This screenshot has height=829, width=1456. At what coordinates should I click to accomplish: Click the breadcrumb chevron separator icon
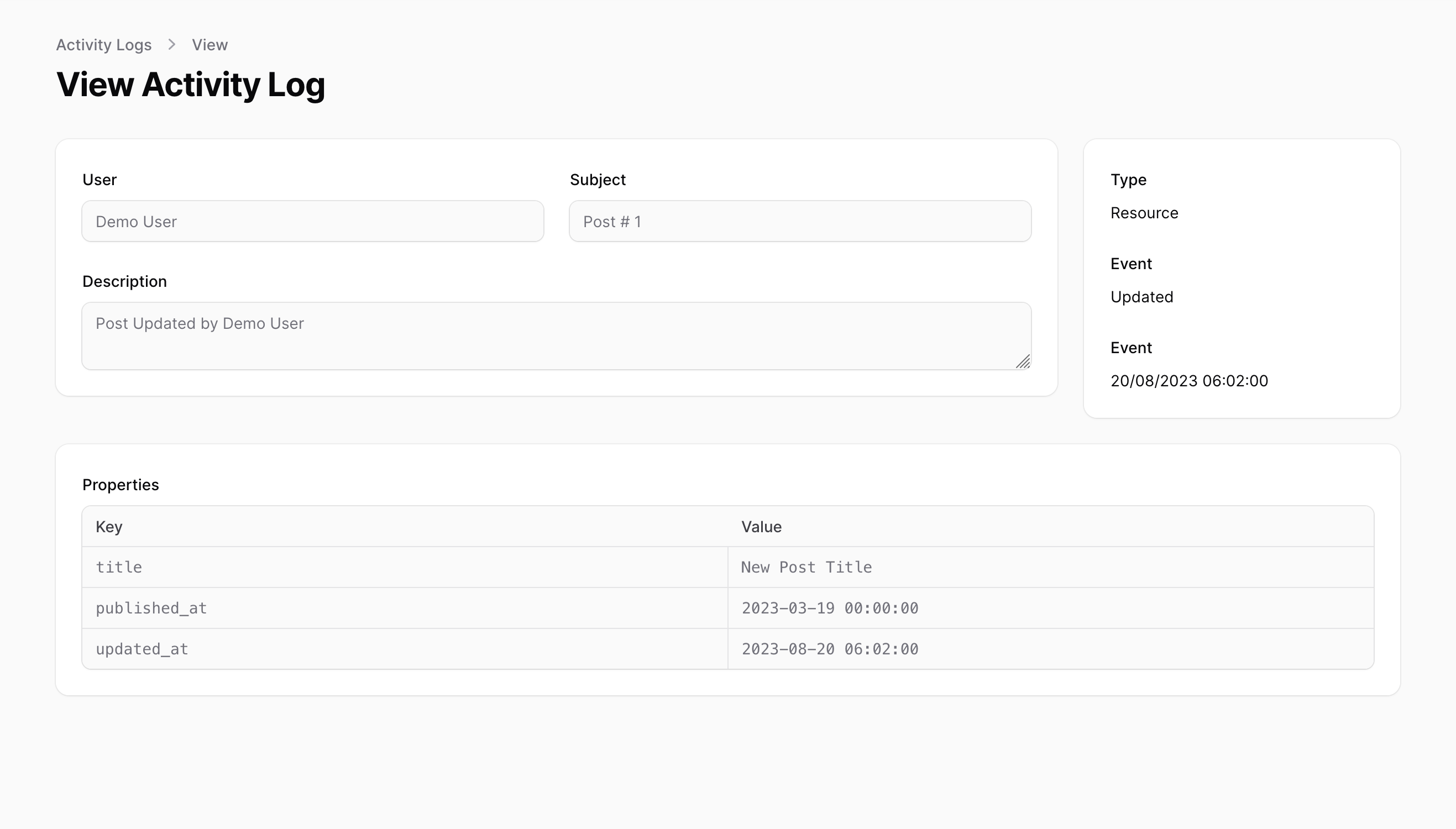click(x=171, y=44)
